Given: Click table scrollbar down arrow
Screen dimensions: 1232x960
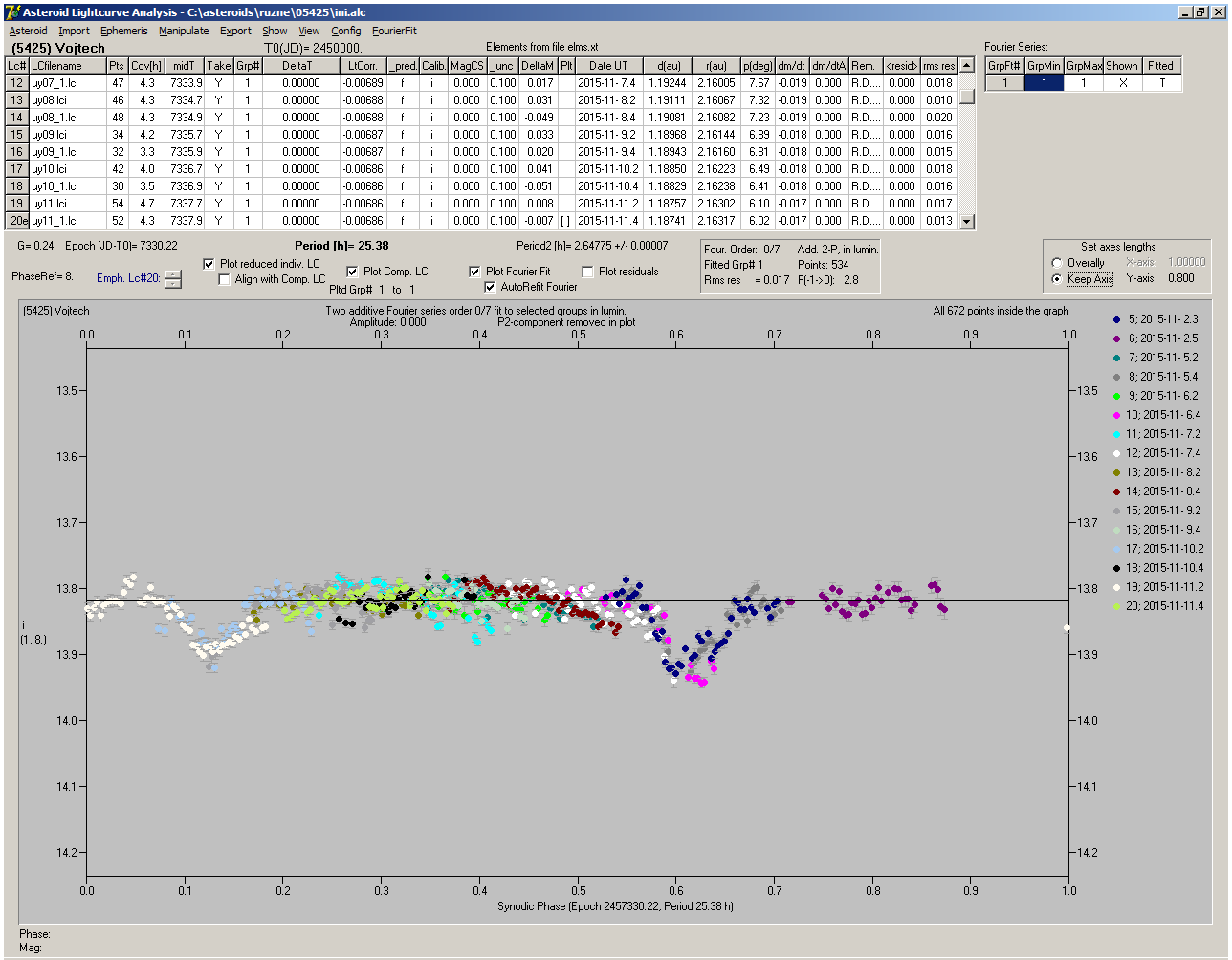Looking at the screenshot, I should [967, 221].
